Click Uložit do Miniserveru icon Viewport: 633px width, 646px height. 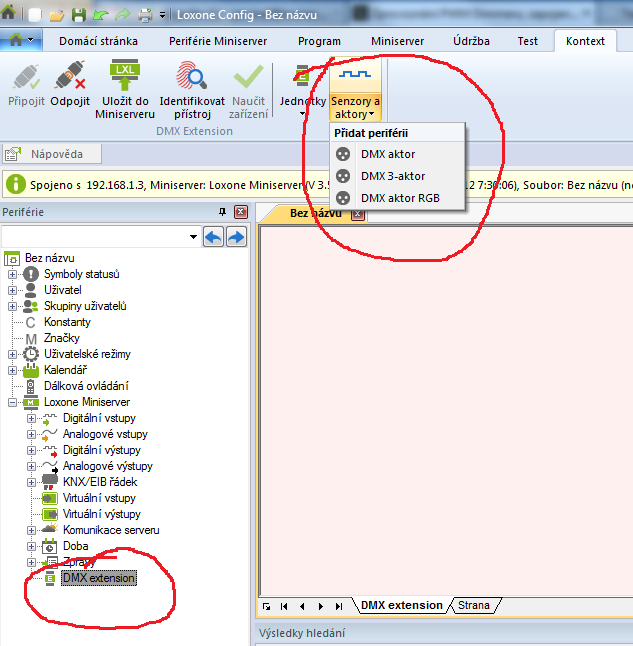tap(124, 77)
